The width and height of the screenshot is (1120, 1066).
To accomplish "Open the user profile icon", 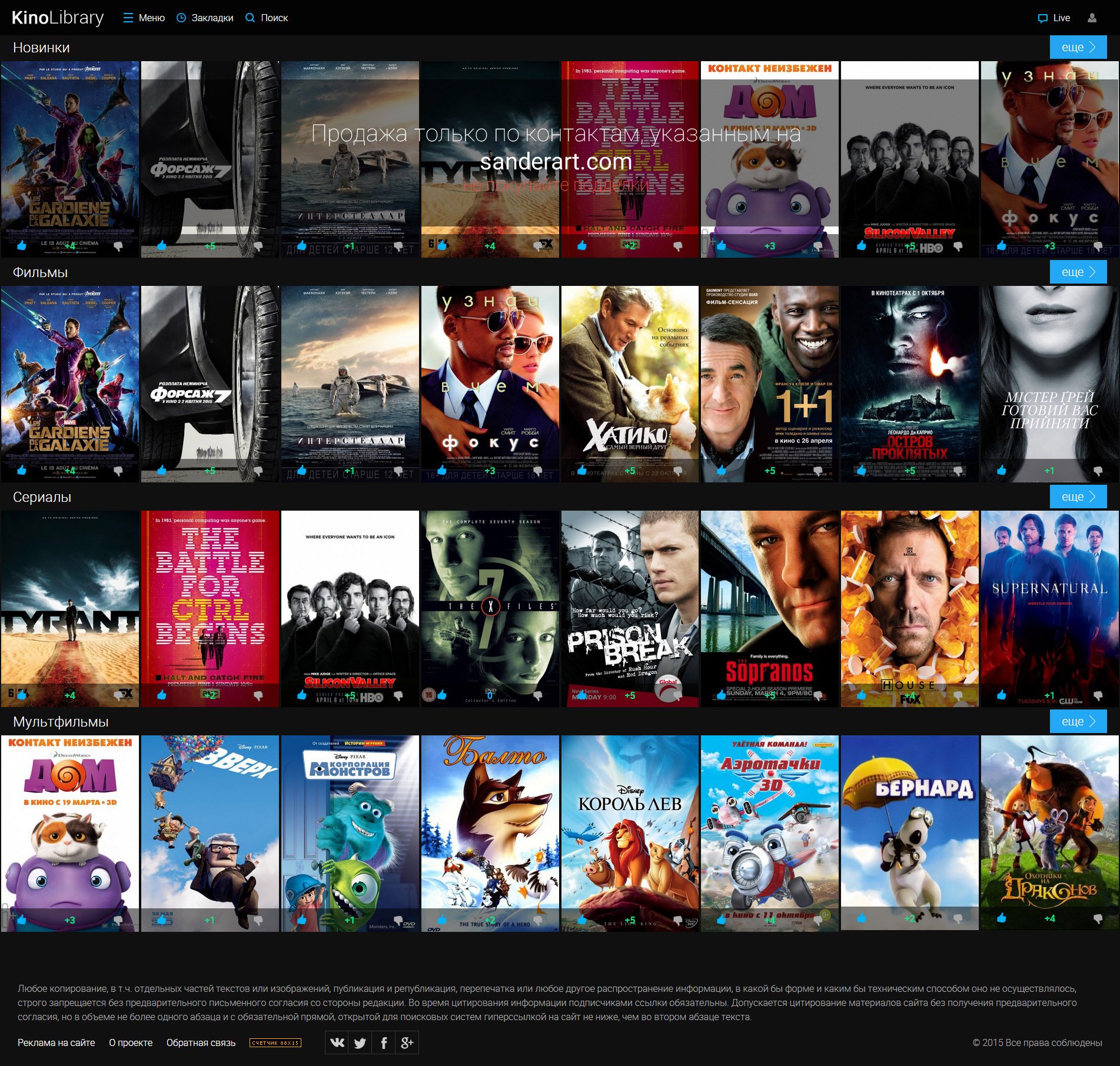I will pyautogui.click(x=1092, y=18).
